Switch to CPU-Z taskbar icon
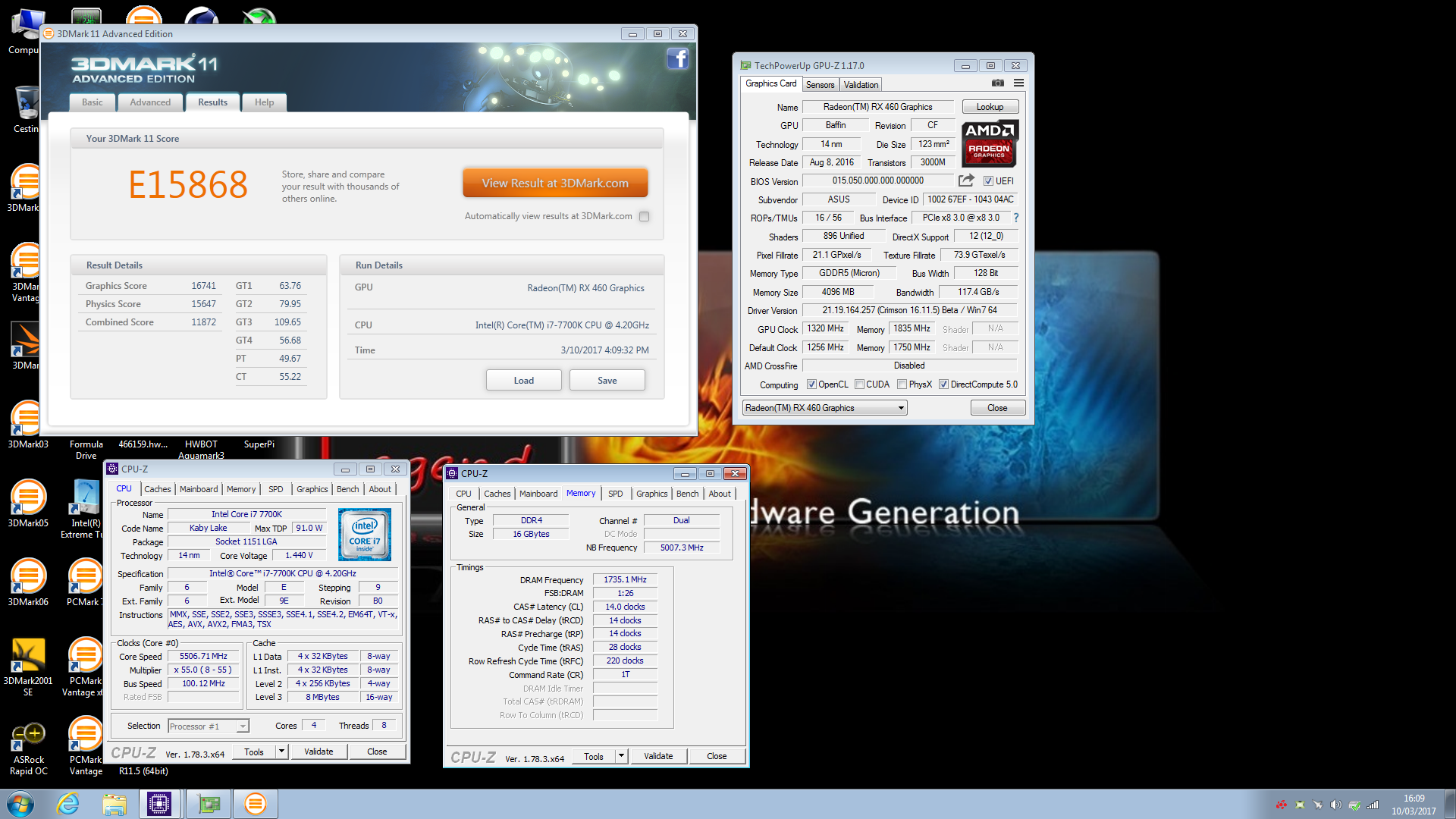1456x819 pixels. [159, 804]
